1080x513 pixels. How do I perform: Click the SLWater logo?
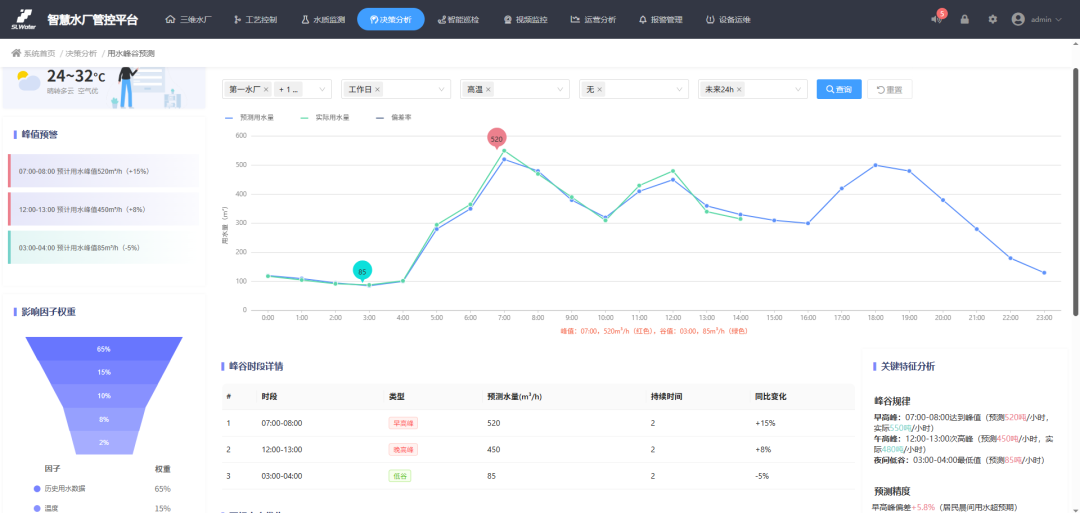(21, 19)
